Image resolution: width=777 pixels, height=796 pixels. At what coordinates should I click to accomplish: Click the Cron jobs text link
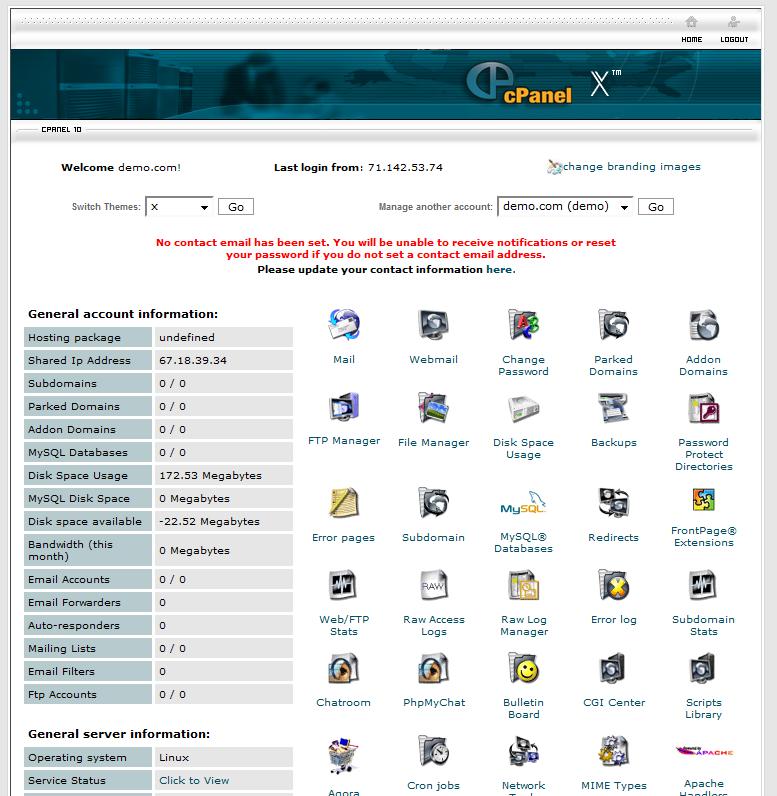click(433, 786)
